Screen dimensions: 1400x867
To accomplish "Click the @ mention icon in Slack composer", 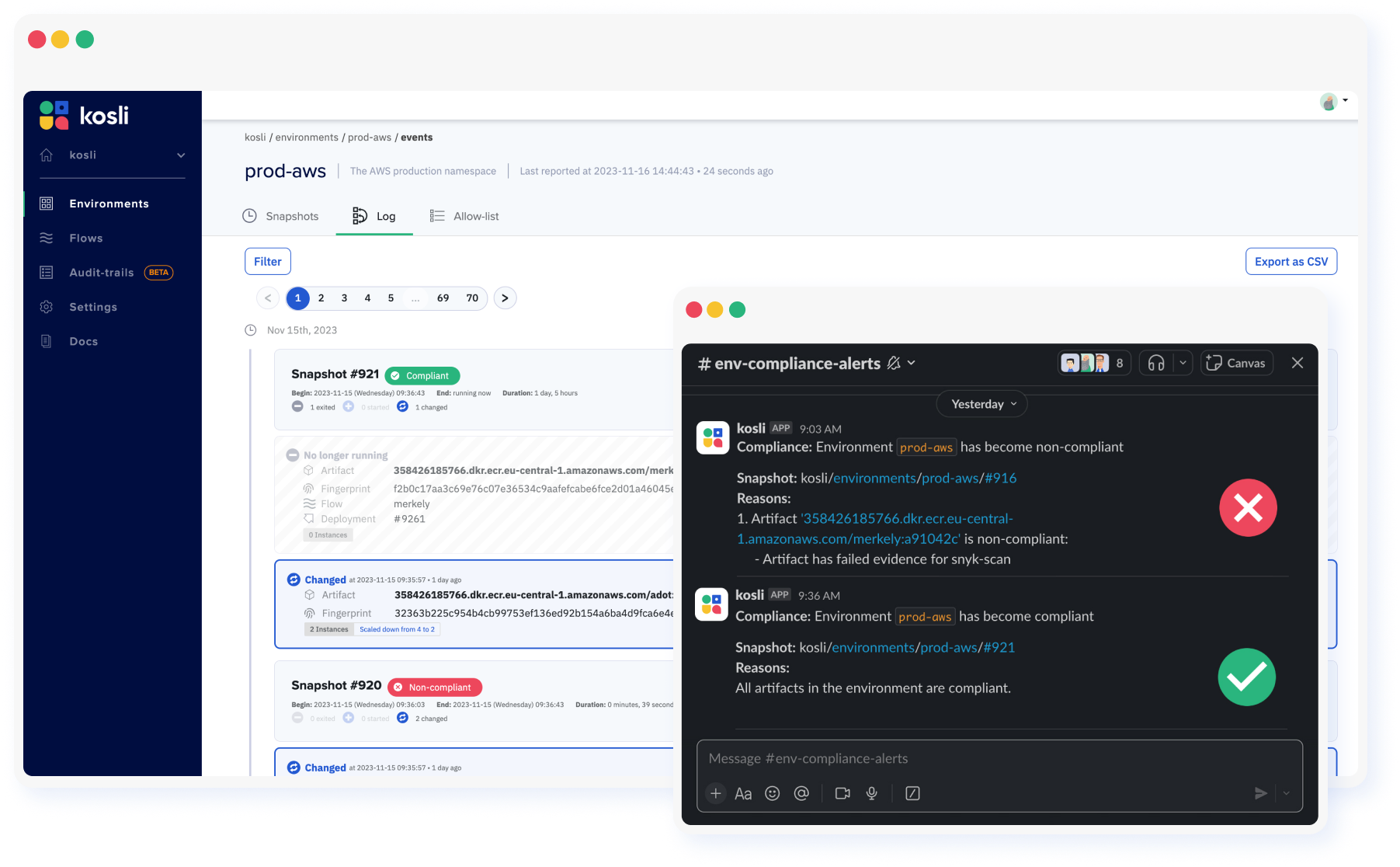I will click(x=801, y=793).
